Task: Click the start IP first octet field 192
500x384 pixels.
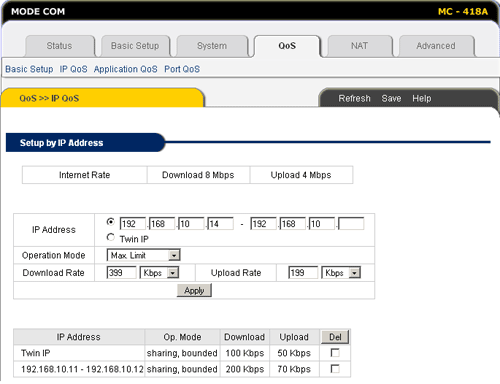Action: 133,224
